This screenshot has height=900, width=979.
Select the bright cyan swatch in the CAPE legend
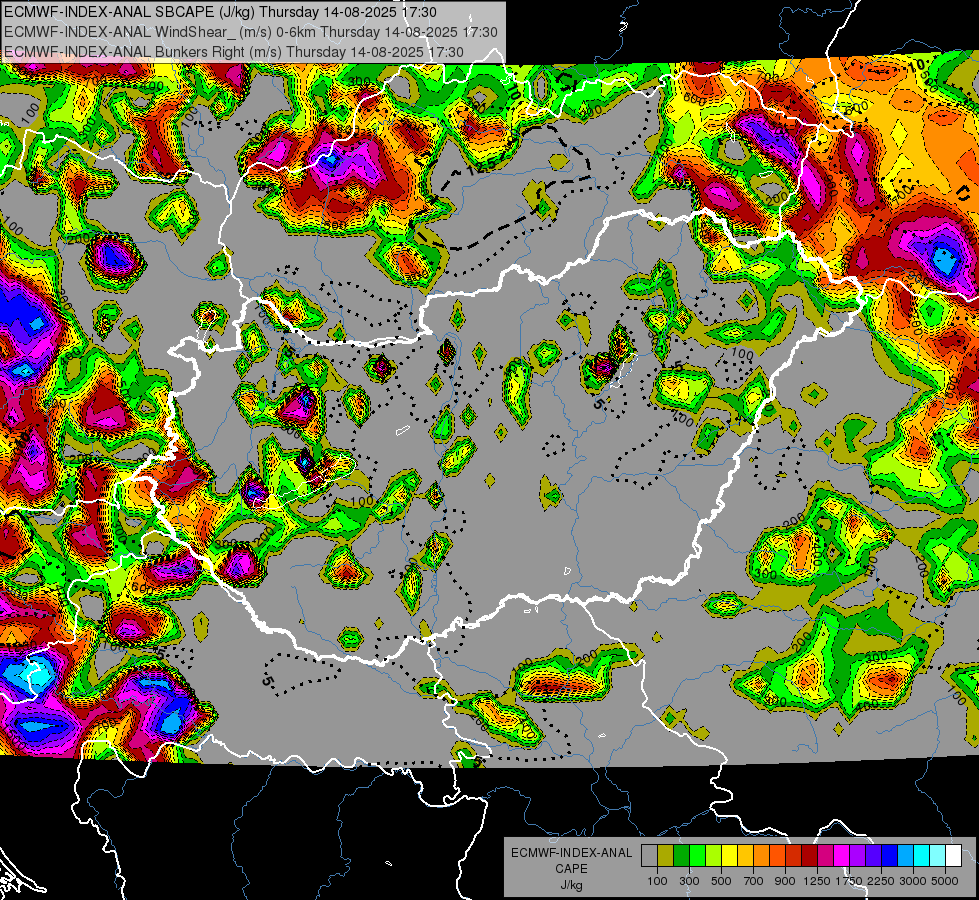click(x=922, y=855)
